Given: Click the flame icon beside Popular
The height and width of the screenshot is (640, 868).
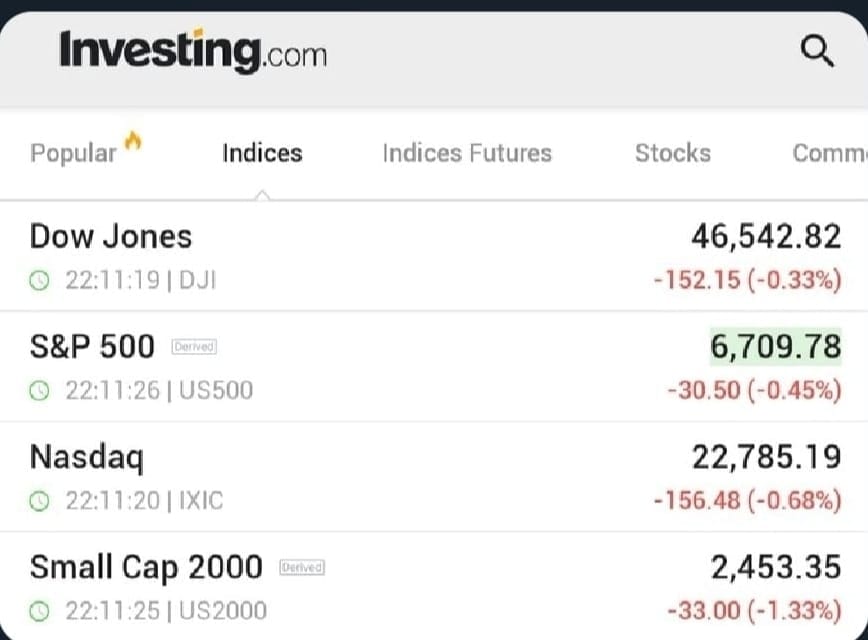Looking at the screenshot, I should coord(134,142).
